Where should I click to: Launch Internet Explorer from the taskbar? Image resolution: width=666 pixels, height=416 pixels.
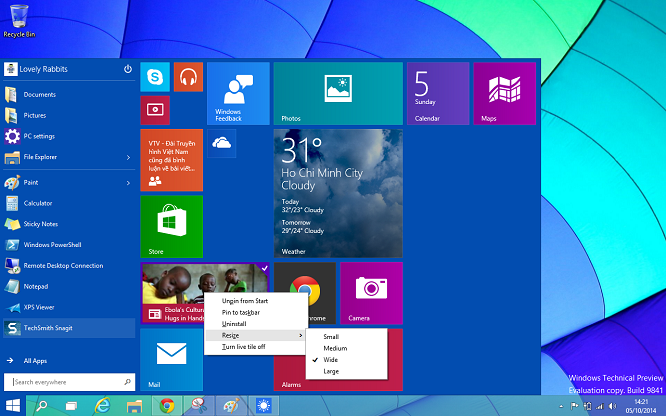click(102, 406)
